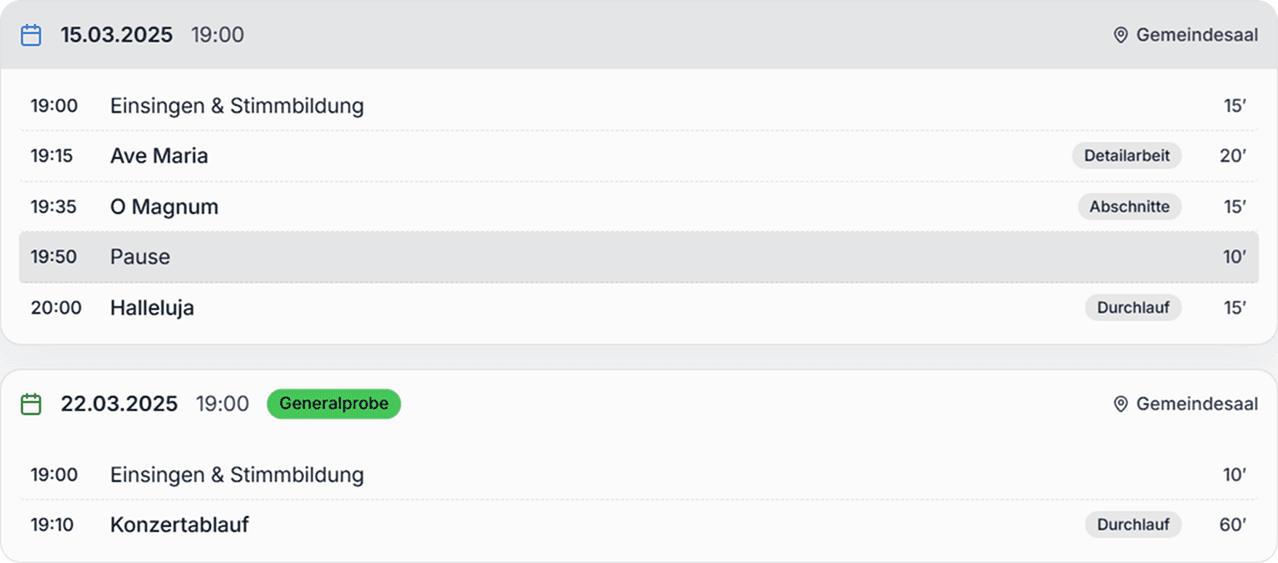Collapse the 15.03.2025 rehearsal header

coord(640,35)
